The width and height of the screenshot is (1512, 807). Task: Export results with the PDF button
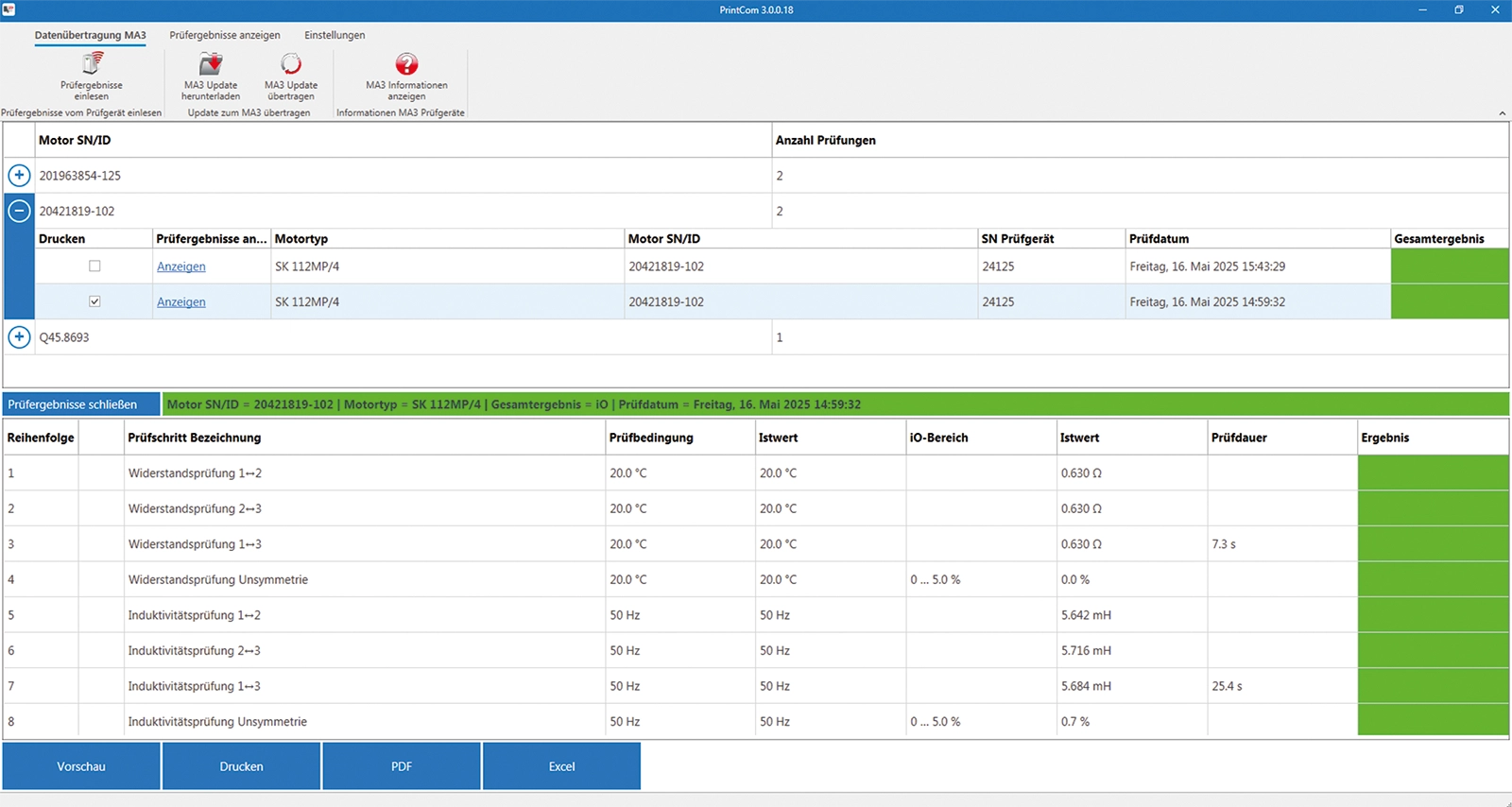402,766
